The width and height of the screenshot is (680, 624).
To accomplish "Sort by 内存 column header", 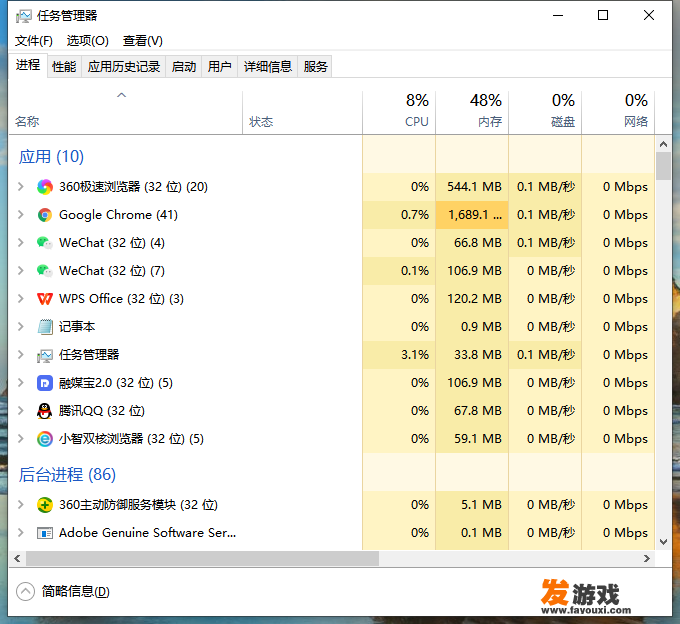I will point(472,112).
